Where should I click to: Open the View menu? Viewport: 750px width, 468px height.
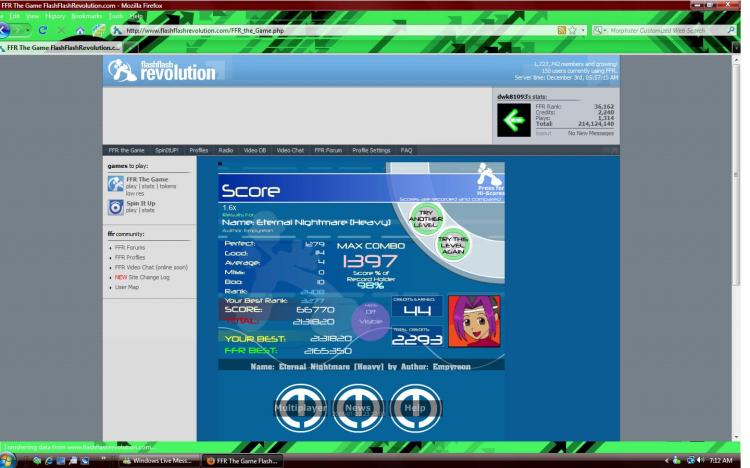(x=32, y=16)
